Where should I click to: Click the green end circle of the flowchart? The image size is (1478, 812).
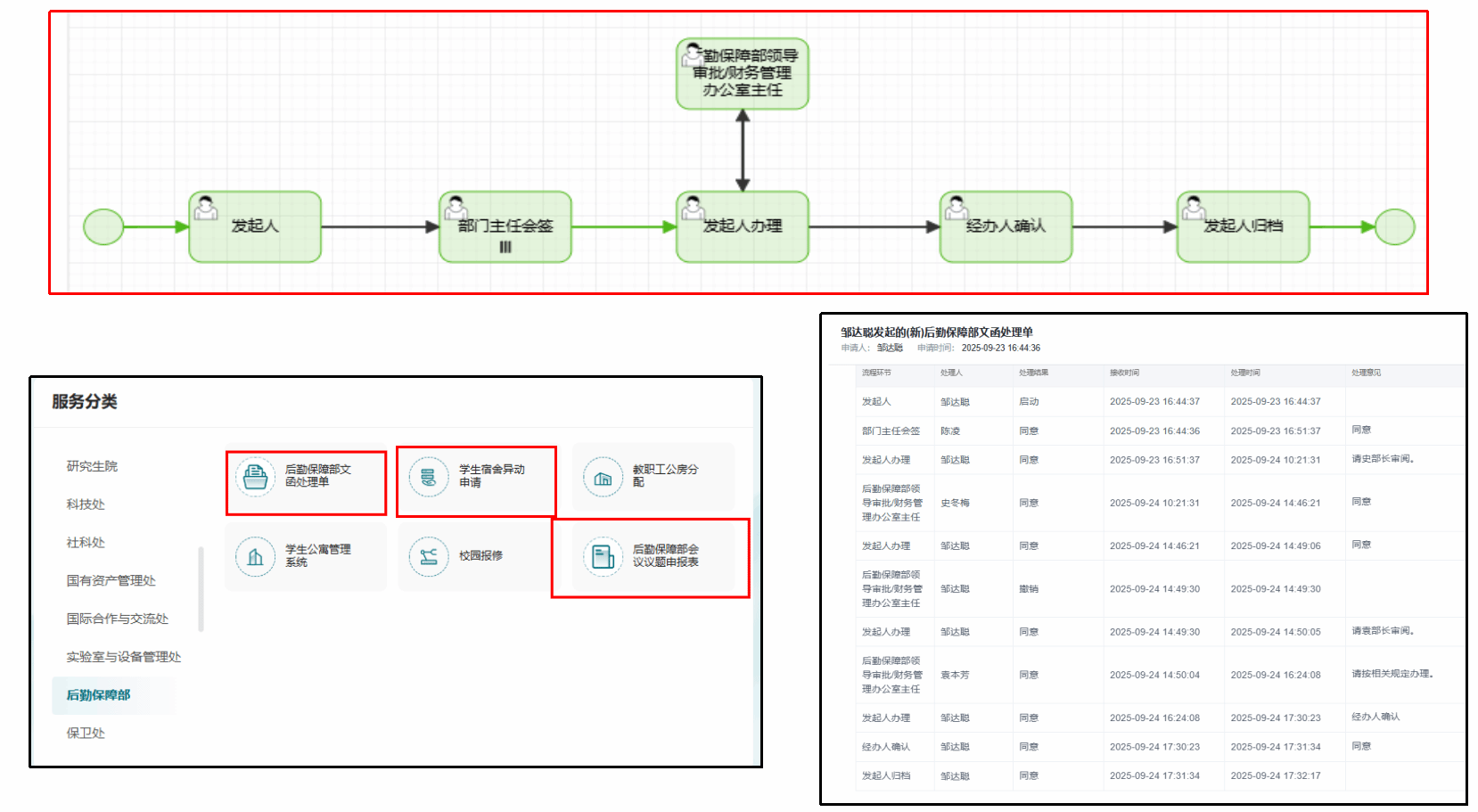point(1394,227)
